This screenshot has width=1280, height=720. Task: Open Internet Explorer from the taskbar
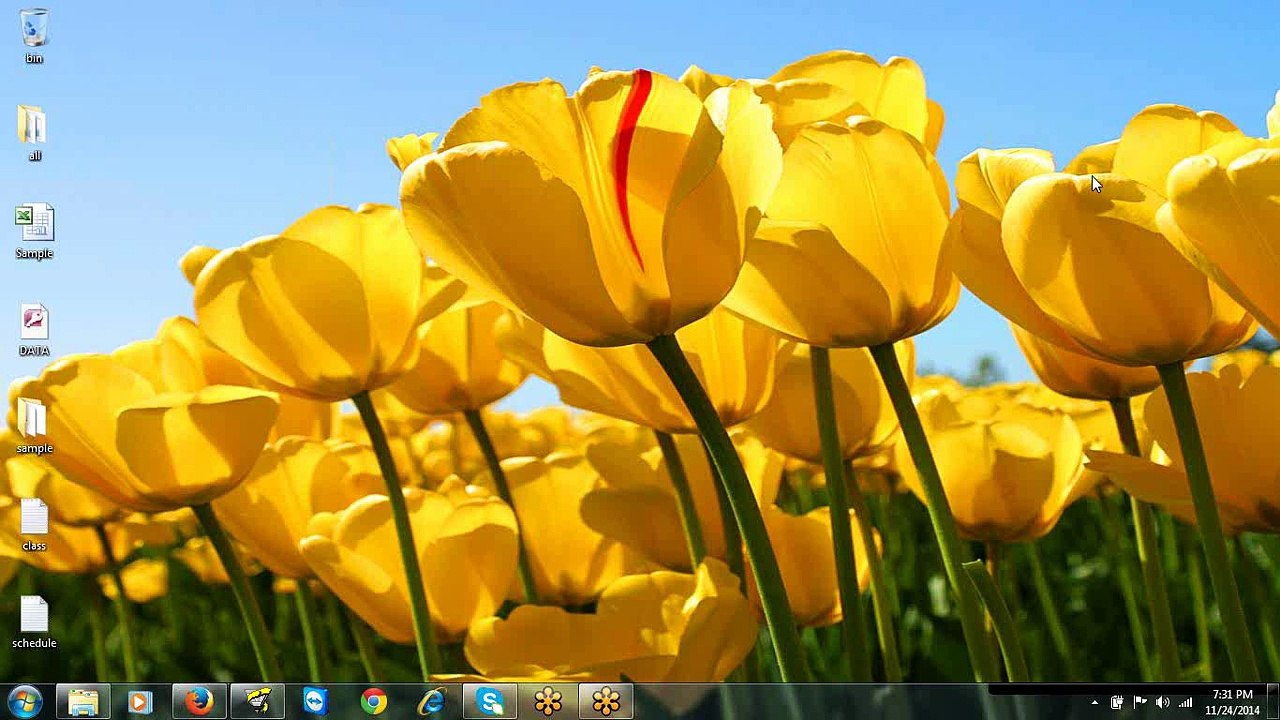click(432, 702)
